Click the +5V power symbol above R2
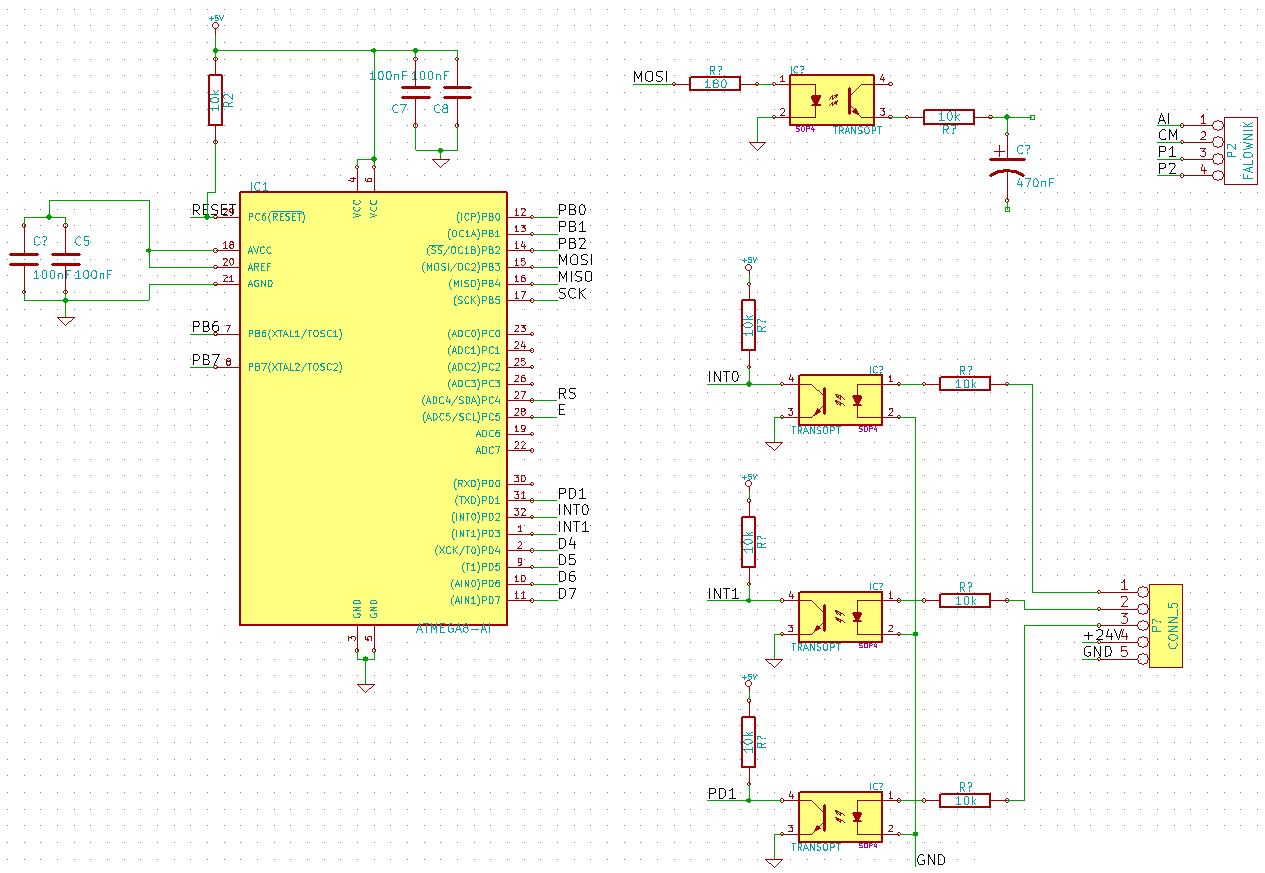The height and width of the screenshot is (873, 1265). click(x=215, y=21)
